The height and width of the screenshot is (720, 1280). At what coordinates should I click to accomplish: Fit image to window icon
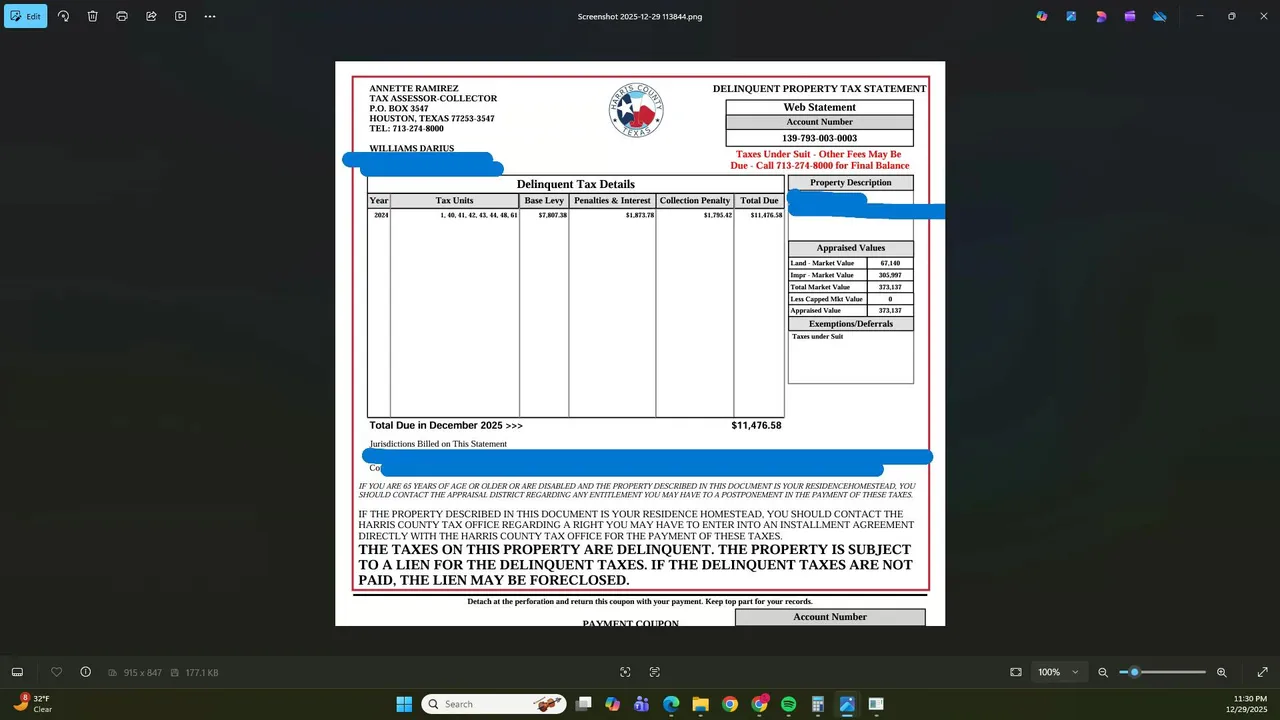1016,672
